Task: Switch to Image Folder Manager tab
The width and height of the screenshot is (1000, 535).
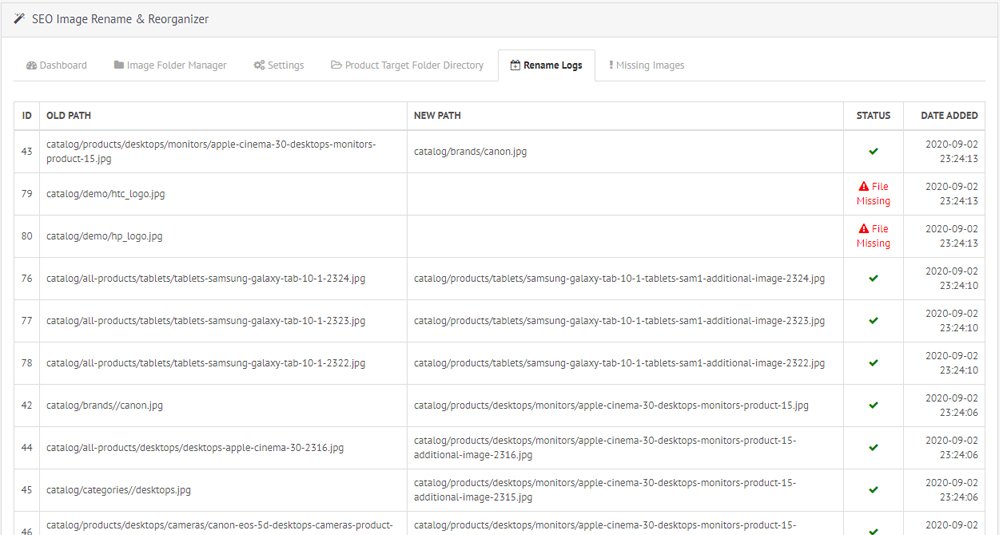Action: (170, 65)
